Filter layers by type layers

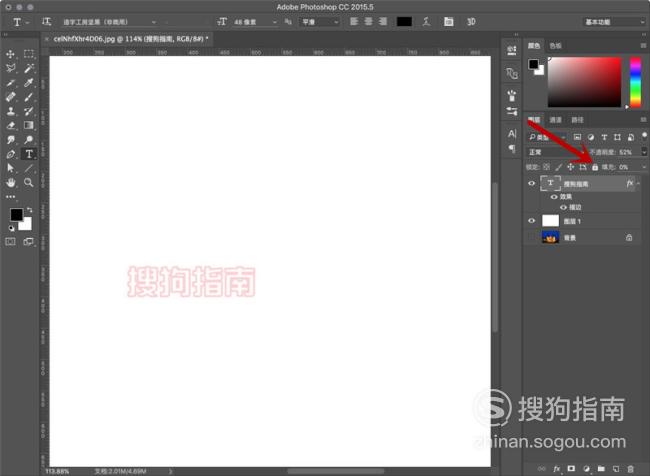pos(604,137)
